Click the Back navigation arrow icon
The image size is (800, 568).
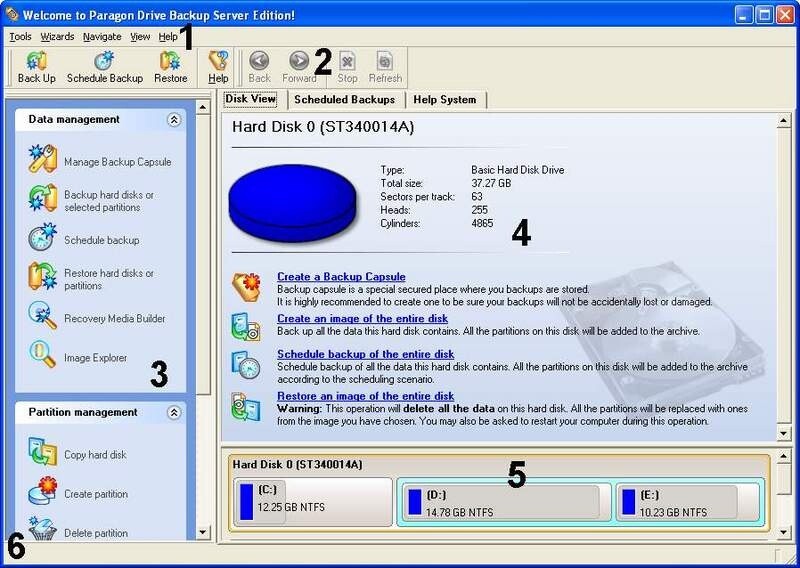[259, 61]
